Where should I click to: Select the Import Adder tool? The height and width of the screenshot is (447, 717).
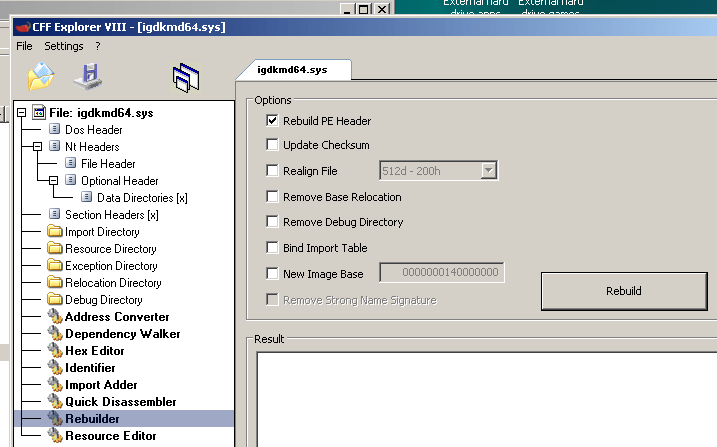pyautogui.click(x=101, y=385)
